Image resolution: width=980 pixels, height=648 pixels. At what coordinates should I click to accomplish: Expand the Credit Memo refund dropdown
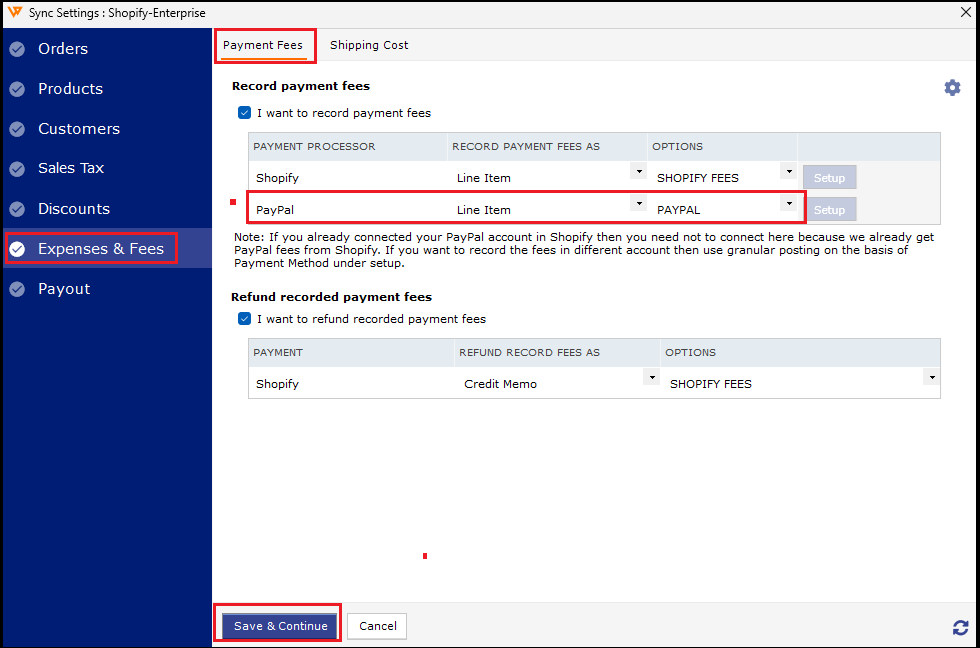click(x=651, y=379)
